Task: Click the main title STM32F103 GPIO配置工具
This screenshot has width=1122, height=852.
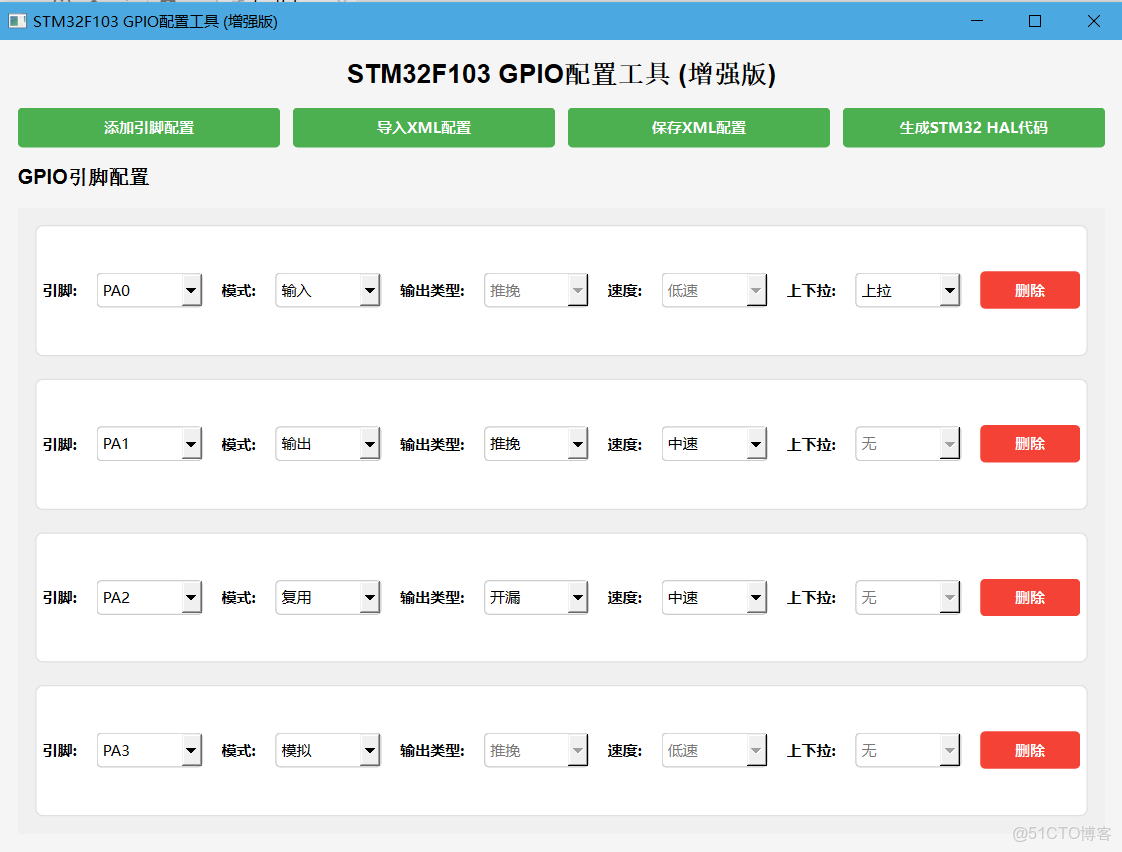Action: click(561, 74)
